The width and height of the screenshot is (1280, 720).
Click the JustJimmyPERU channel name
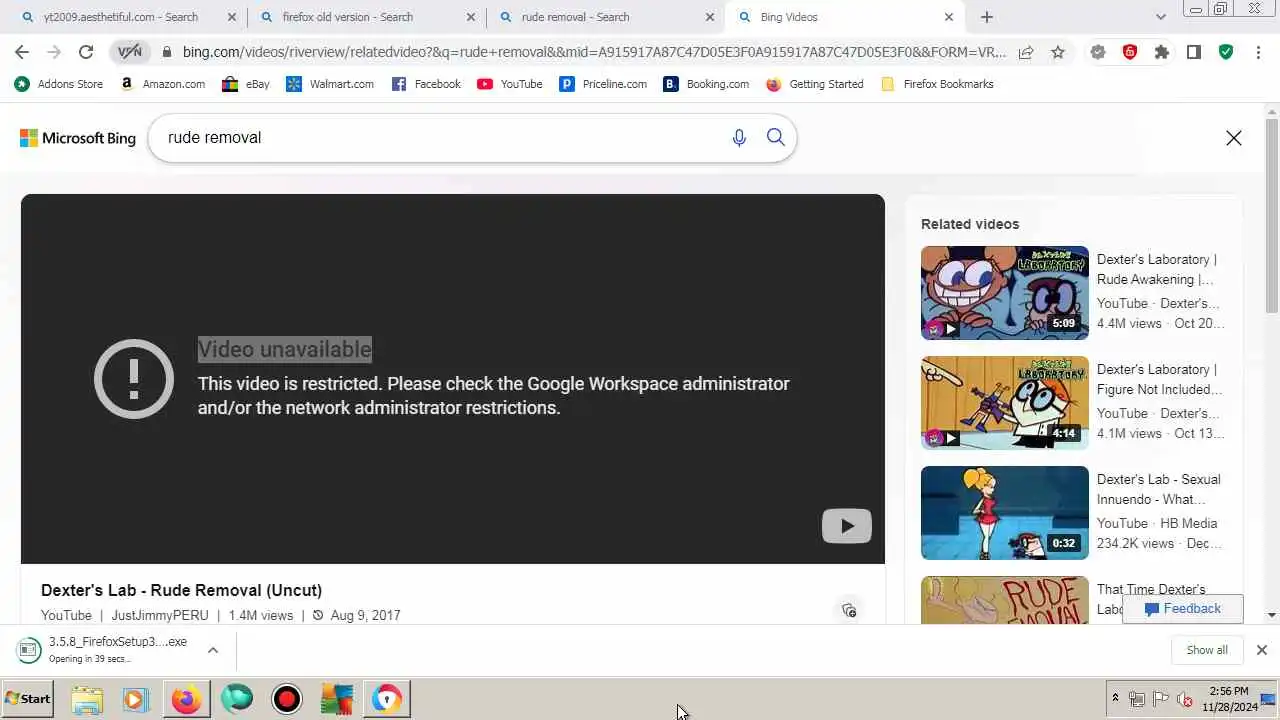(160, 615)
